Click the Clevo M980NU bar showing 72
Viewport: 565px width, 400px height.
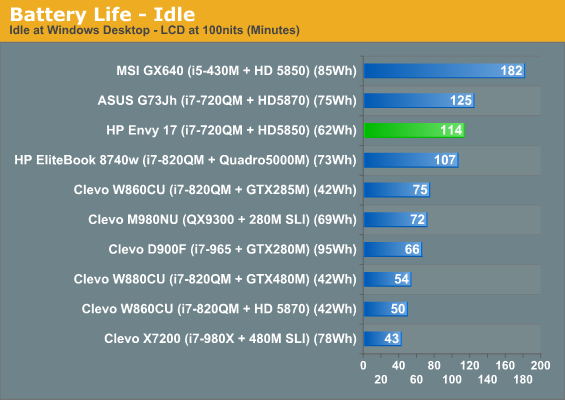[x=396, y=219]
